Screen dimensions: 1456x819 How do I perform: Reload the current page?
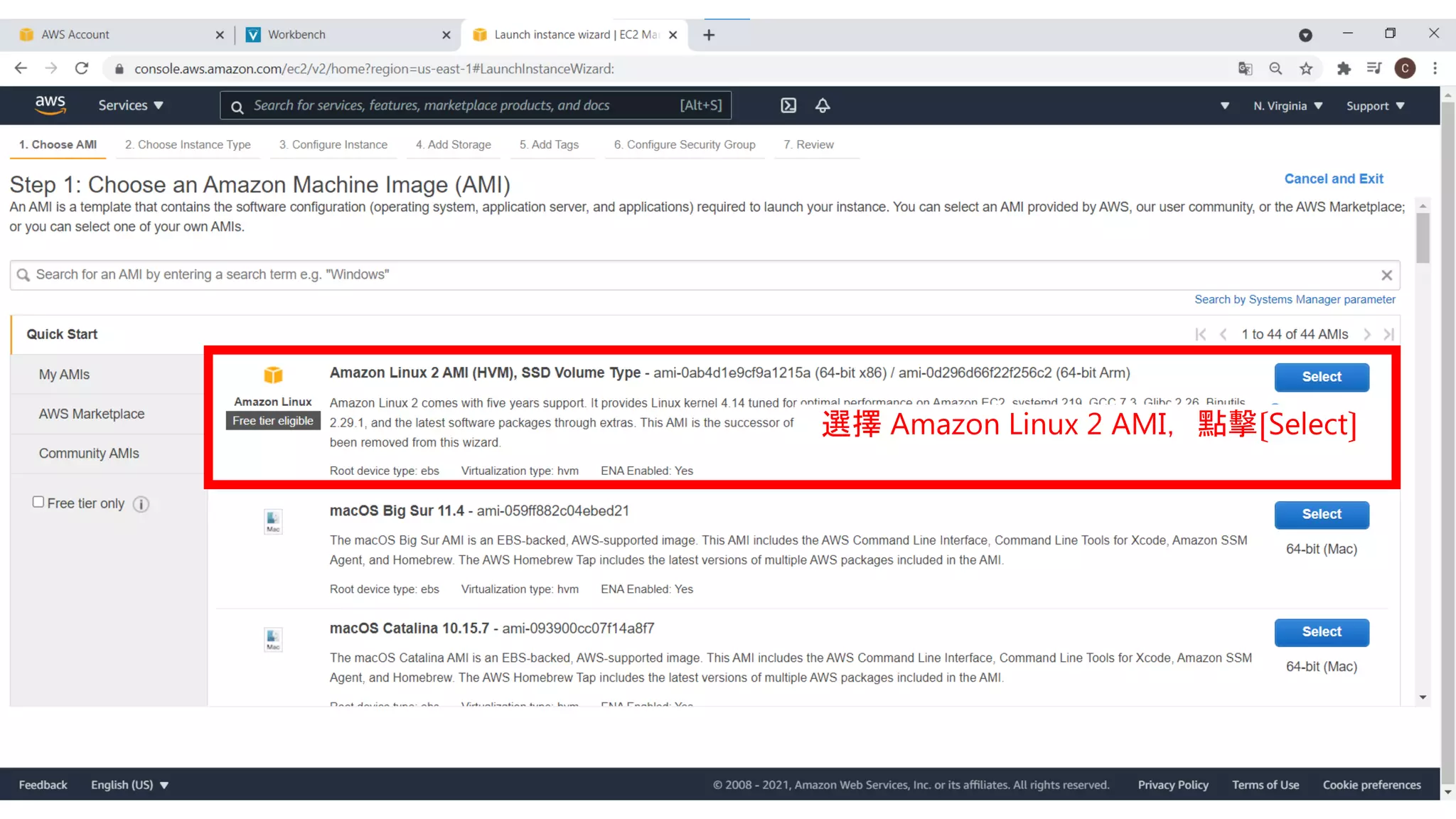[x=82, y=68]
